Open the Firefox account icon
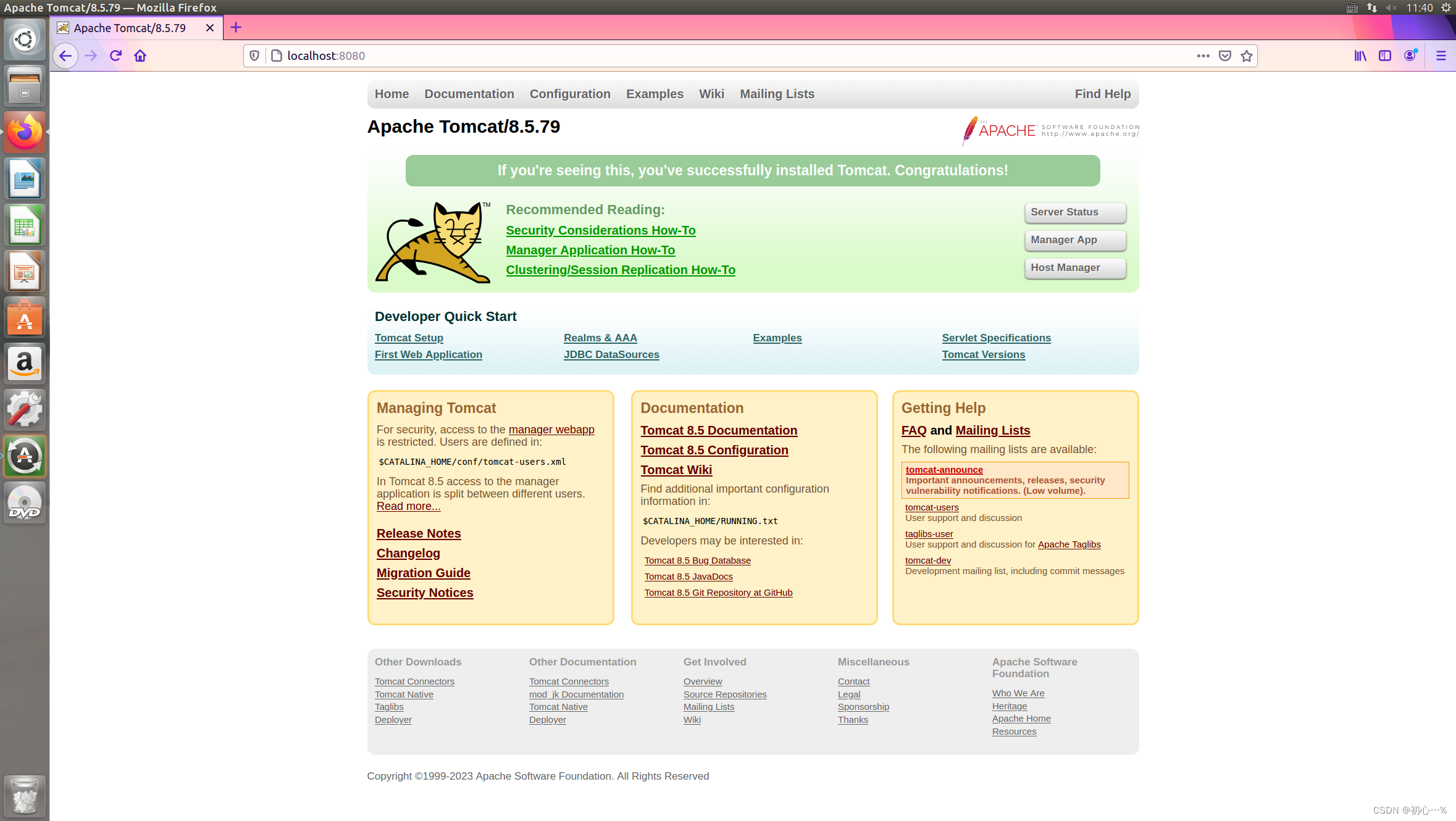Screen dimensions: 1456x821 (x=1410, y=56)
